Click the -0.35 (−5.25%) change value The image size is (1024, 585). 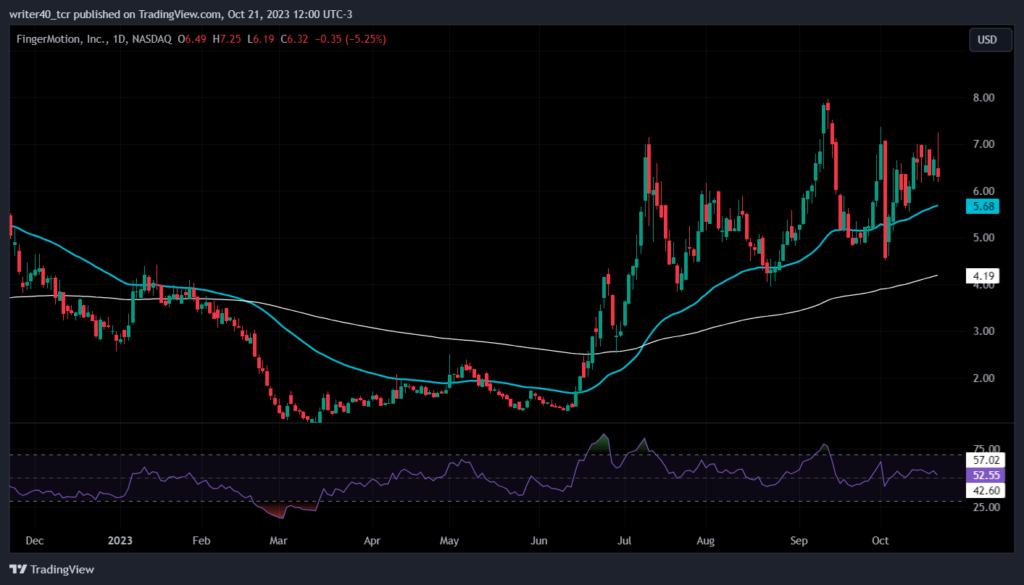351,39
